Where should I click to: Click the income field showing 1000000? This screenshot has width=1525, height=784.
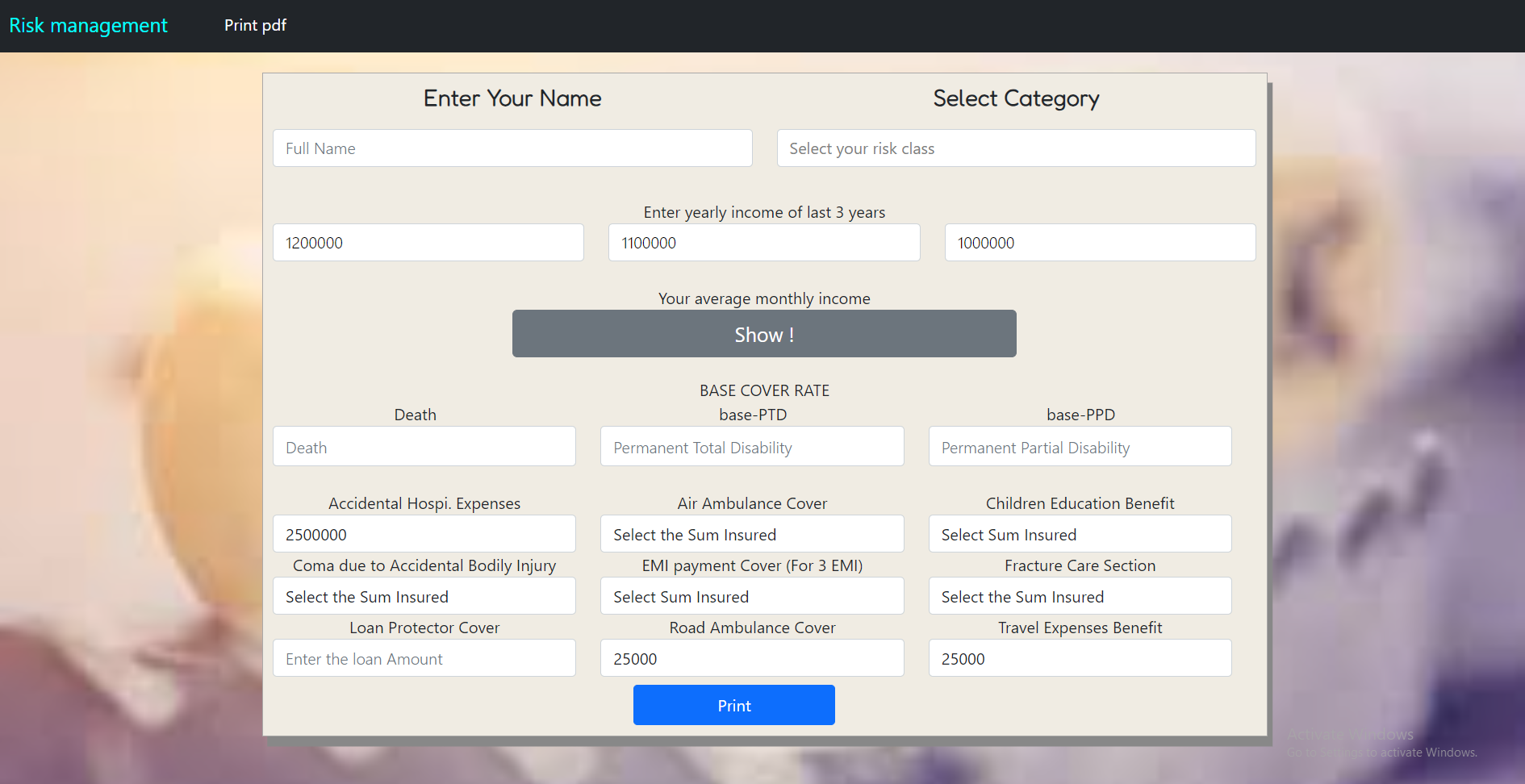pyautogui.click(x=1100, y=243)
